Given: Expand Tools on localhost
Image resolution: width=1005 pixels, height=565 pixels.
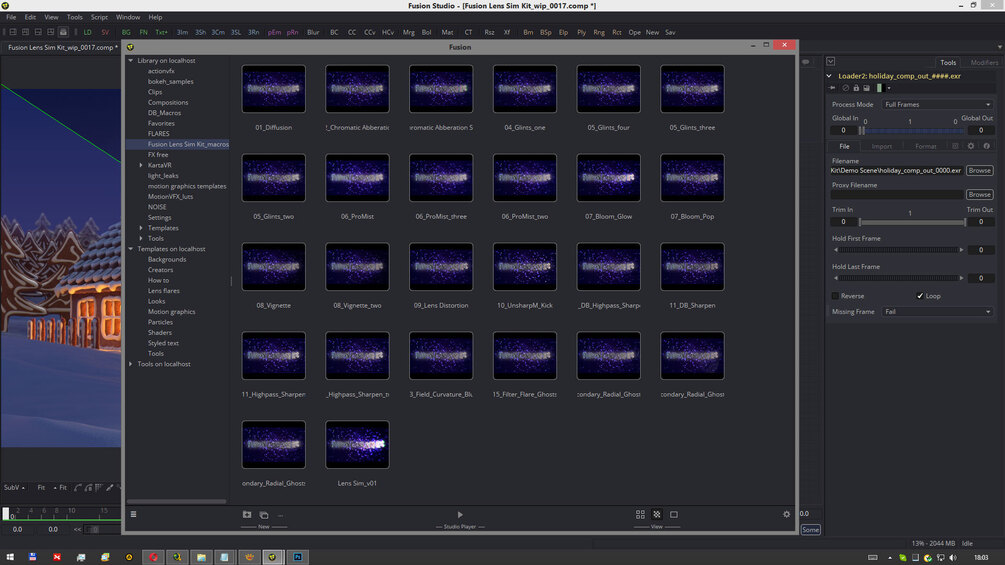Looking at the screenshot, I should pyautogui.click(x=131, y=364).
